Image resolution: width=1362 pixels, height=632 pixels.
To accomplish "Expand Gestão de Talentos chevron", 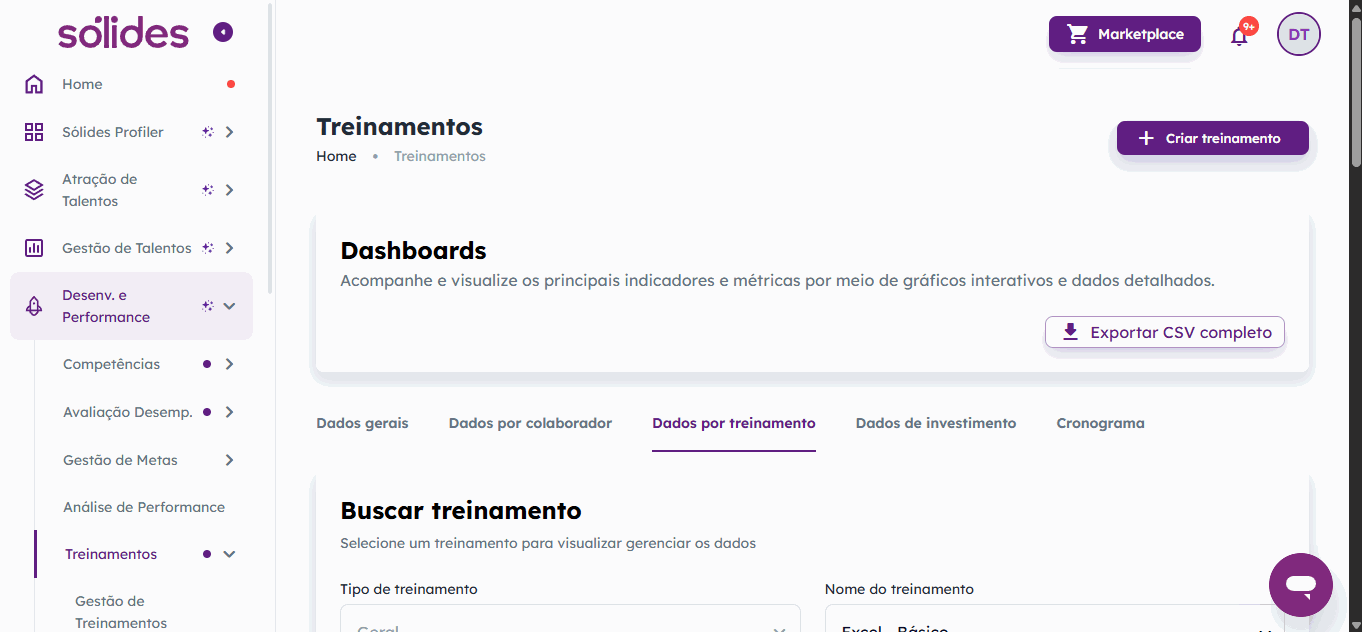I will coord(229,248).
